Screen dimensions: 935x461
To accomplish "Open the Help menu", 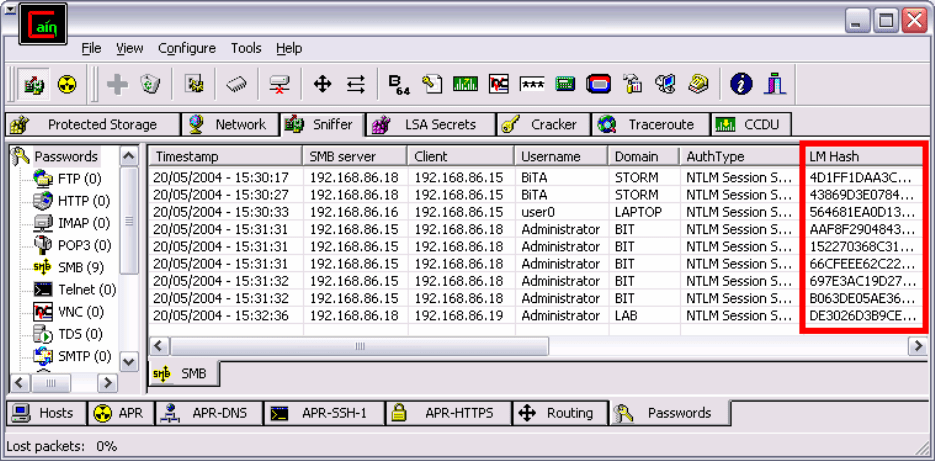I will click(289, 48).
